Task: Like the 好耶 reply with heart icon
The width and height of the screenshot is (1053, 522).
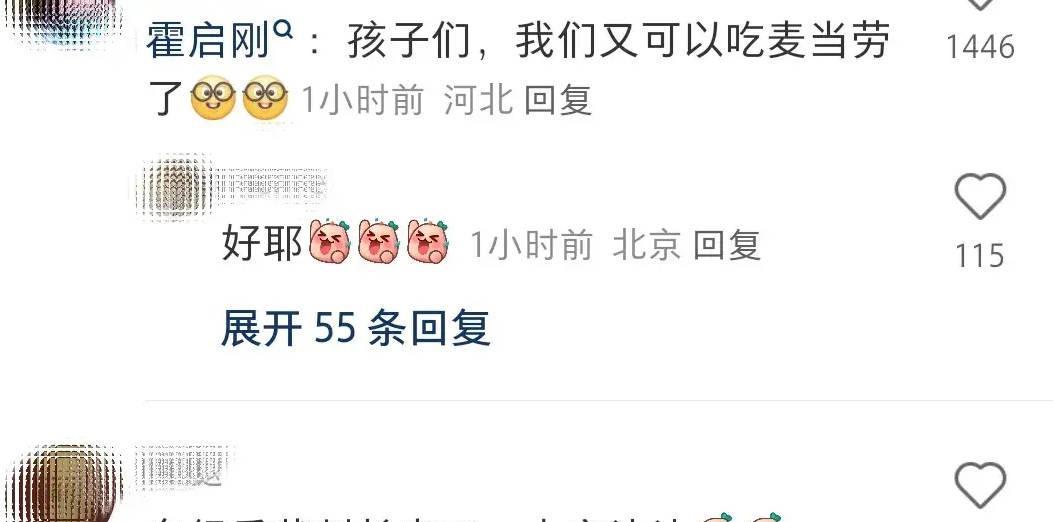Action: [980, 196]
